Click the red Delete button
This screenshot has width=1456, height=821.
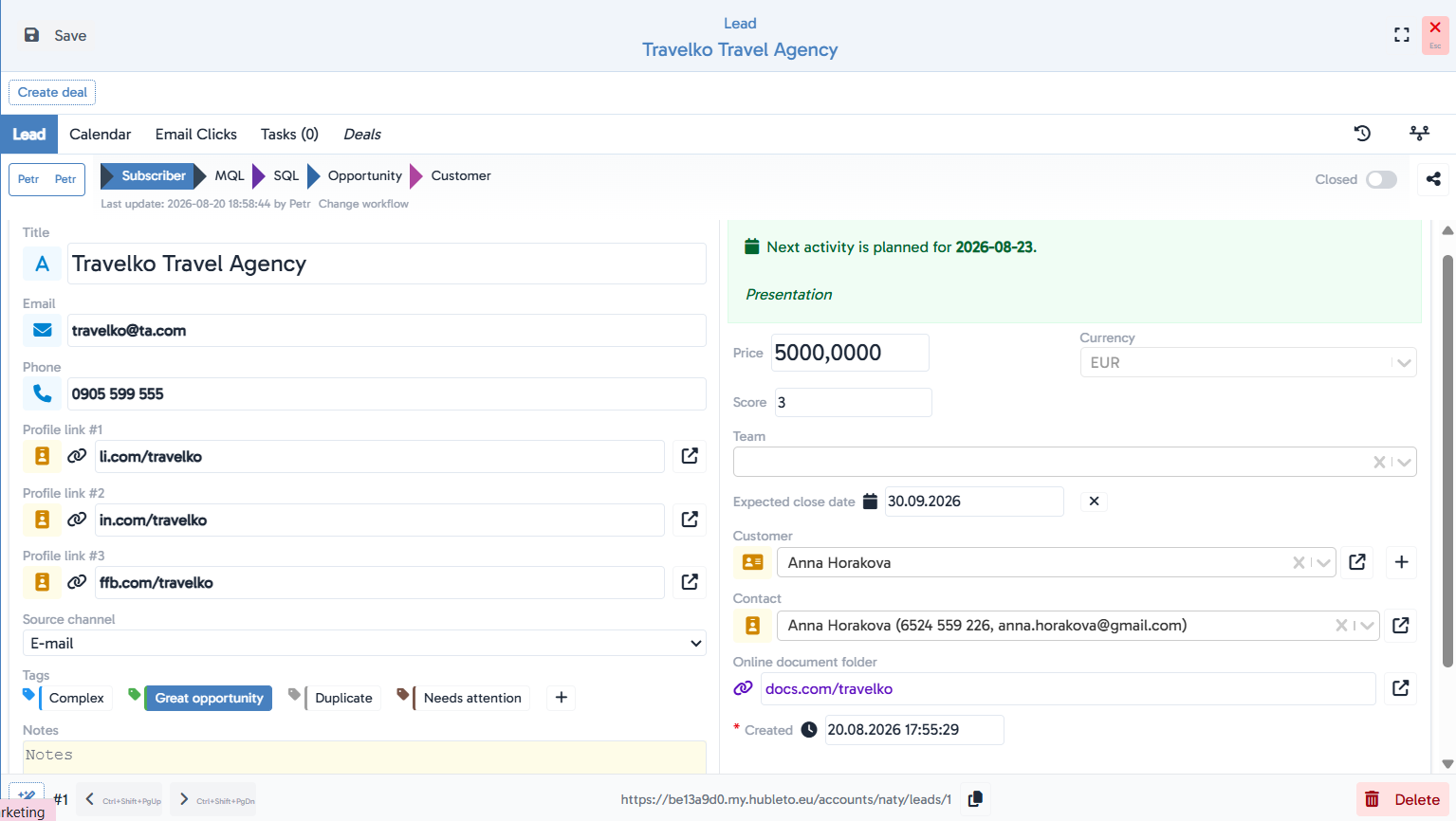point(1403,799)
